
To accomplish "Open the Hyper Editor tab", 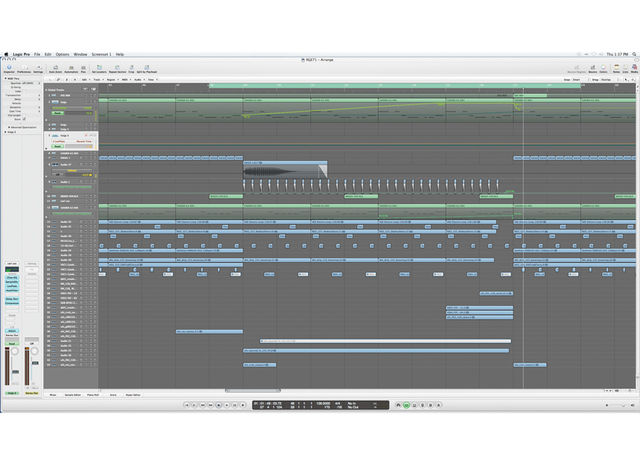I will (x=133, y=395).
